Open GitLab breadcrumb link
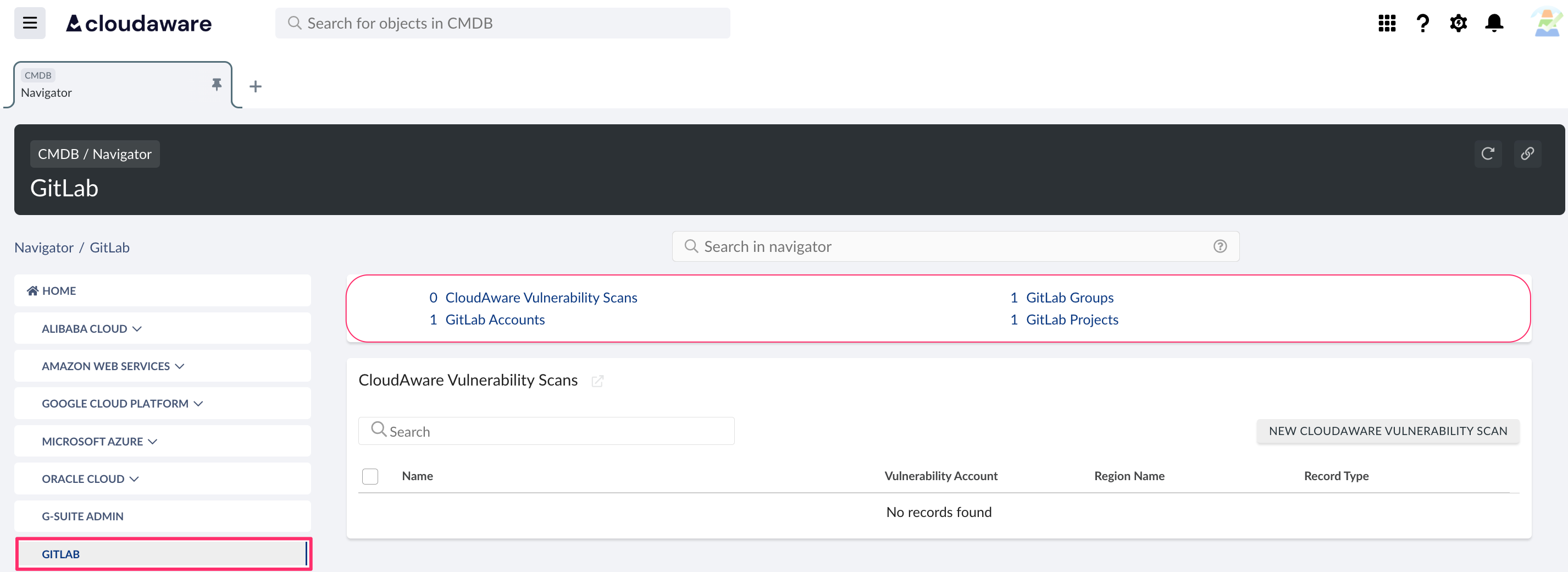This screenshot has height=572, width=1568. point(109,248)
